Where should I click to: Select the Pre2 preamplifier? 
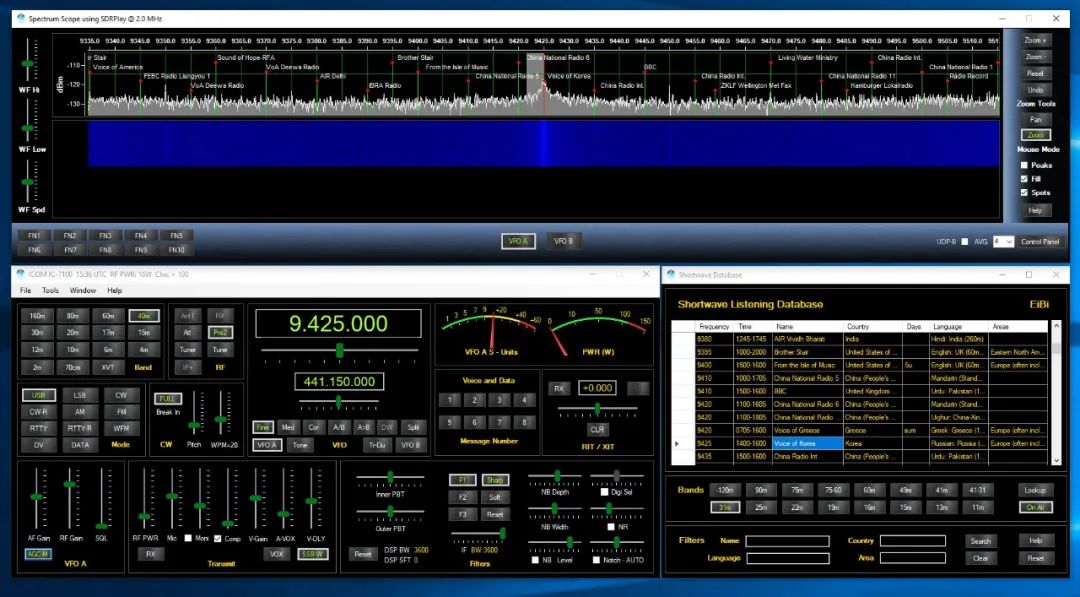coord(222,333)
